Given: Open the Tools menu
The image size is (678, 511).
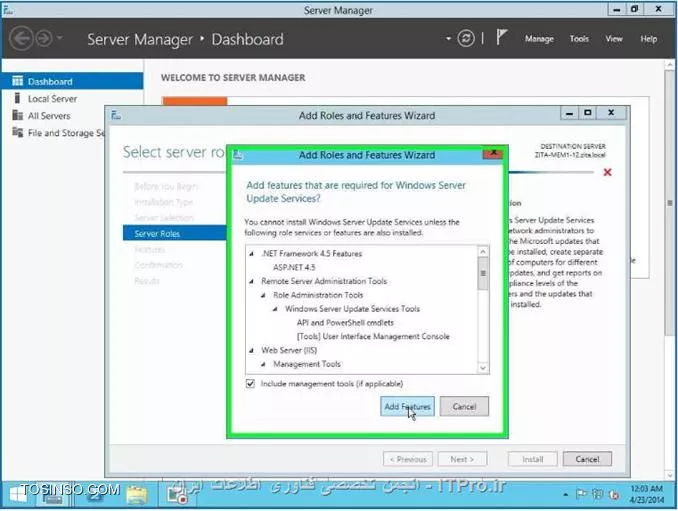Looking at the screenshot, I should (579, 39).
